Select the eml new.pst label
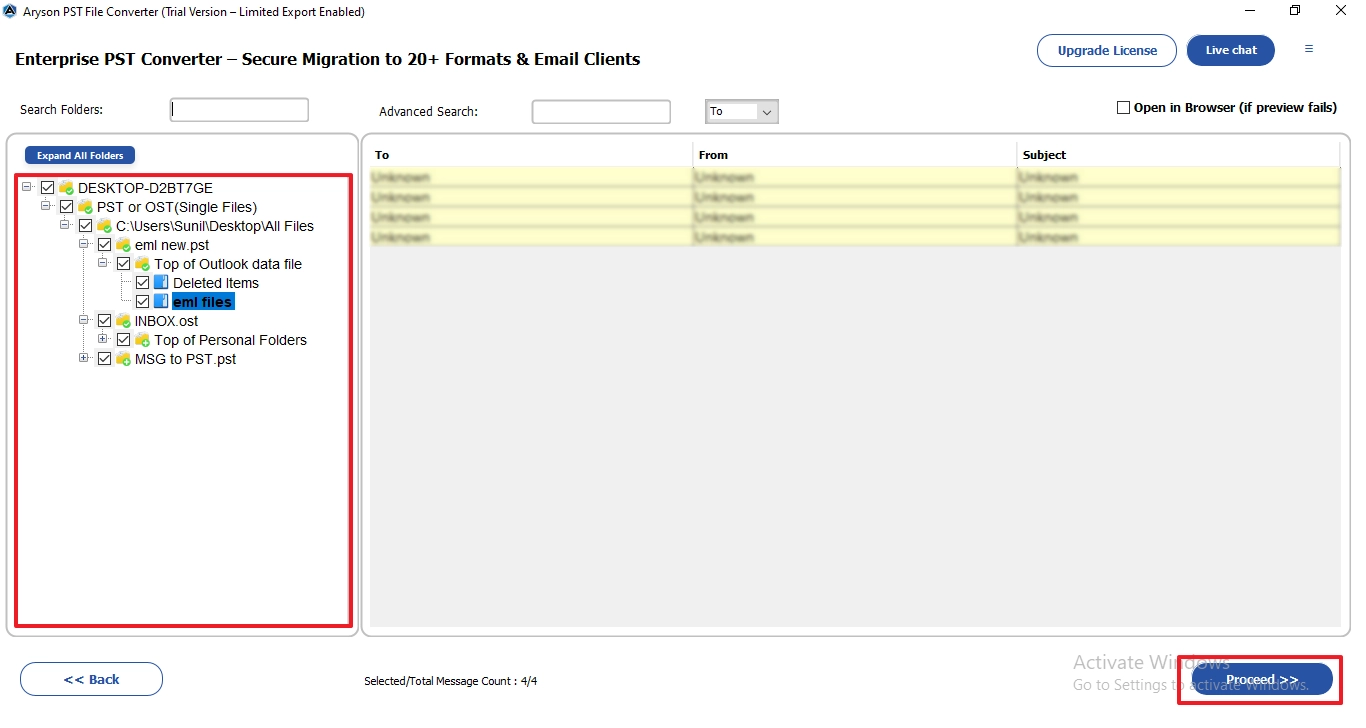Viewport: 1366px width, 728px height. click(172, 245)
